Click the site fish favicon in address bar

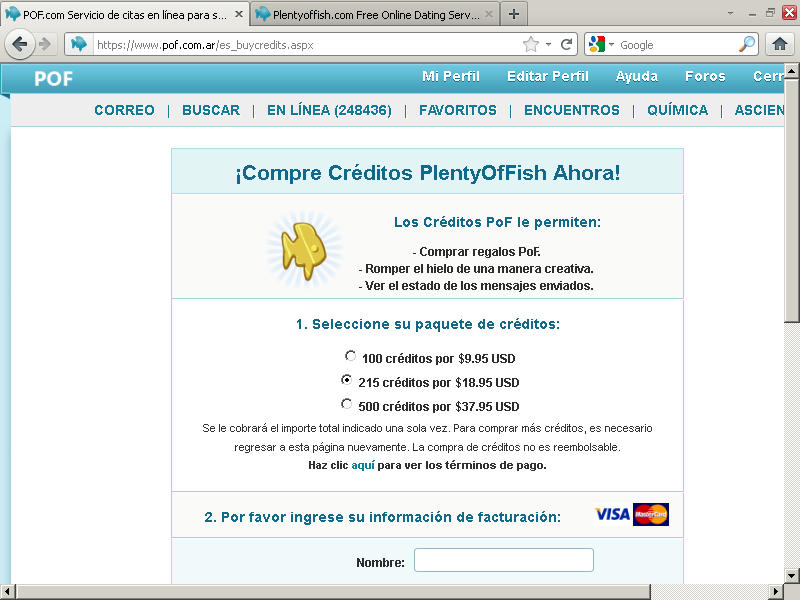click(x=79, y=44)
